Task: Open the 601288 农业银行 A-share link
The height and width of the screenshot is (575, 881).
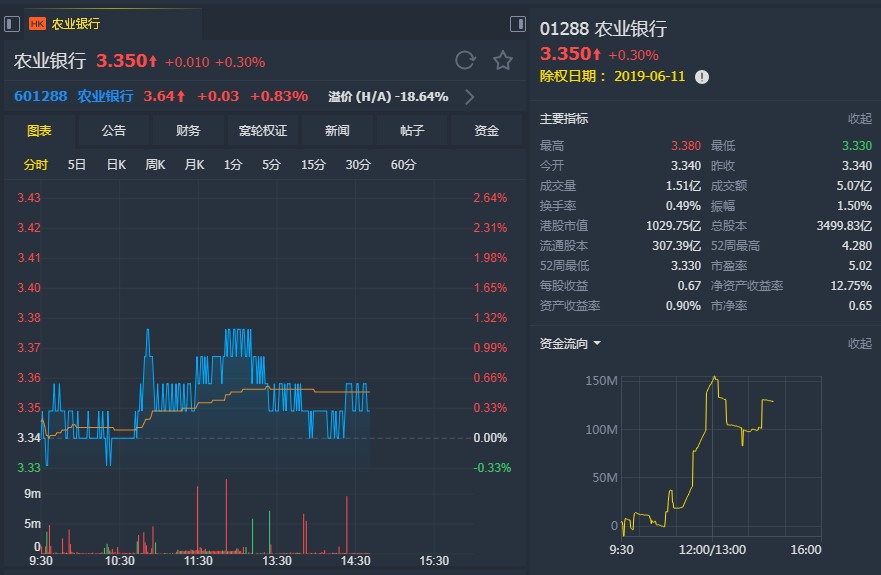Action: point(74,96)
